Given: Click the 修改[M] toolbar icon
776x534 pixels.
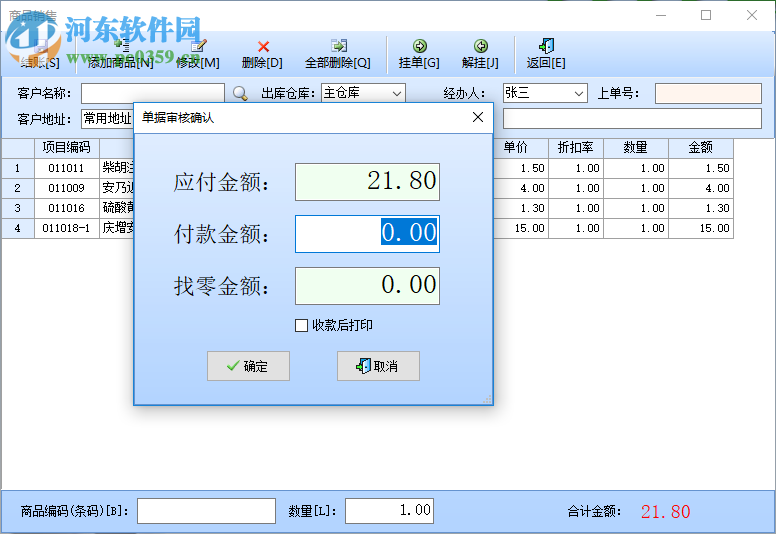Looking at the screenshot, I should [198, 46].
